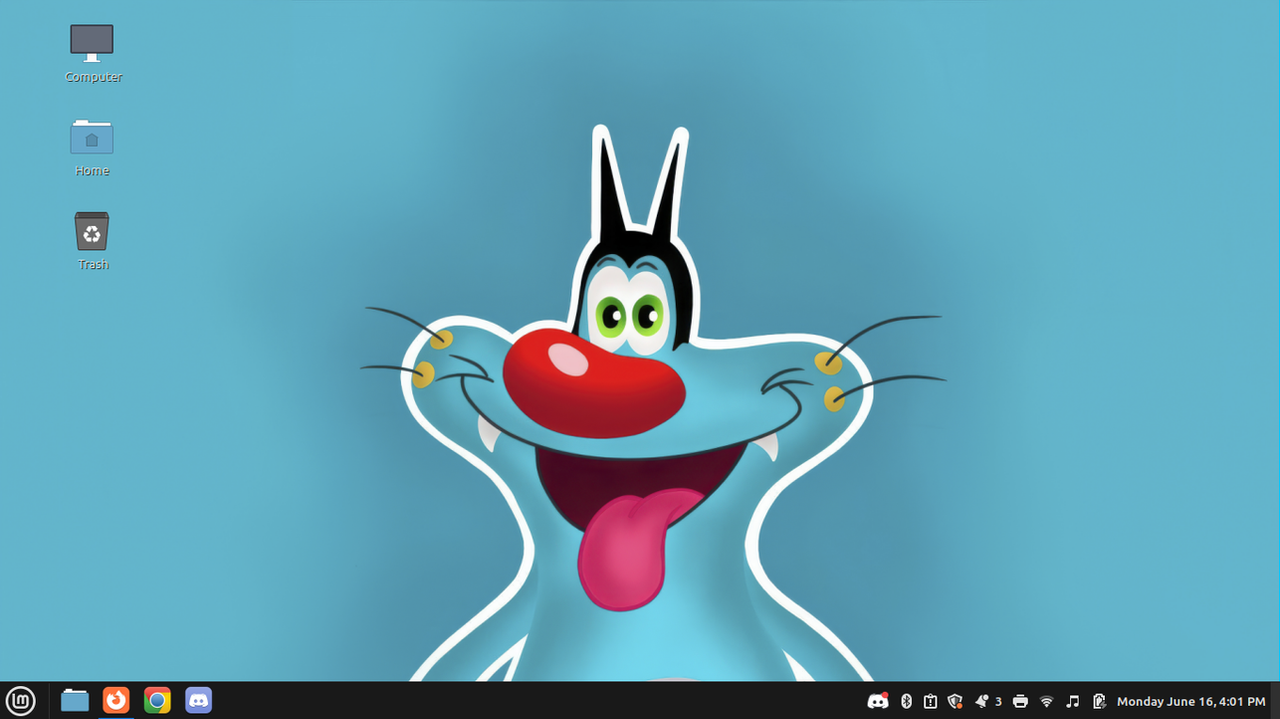1280x719 pixels.
Task: Launch Firefox from the panel
Action: [116, 700]
